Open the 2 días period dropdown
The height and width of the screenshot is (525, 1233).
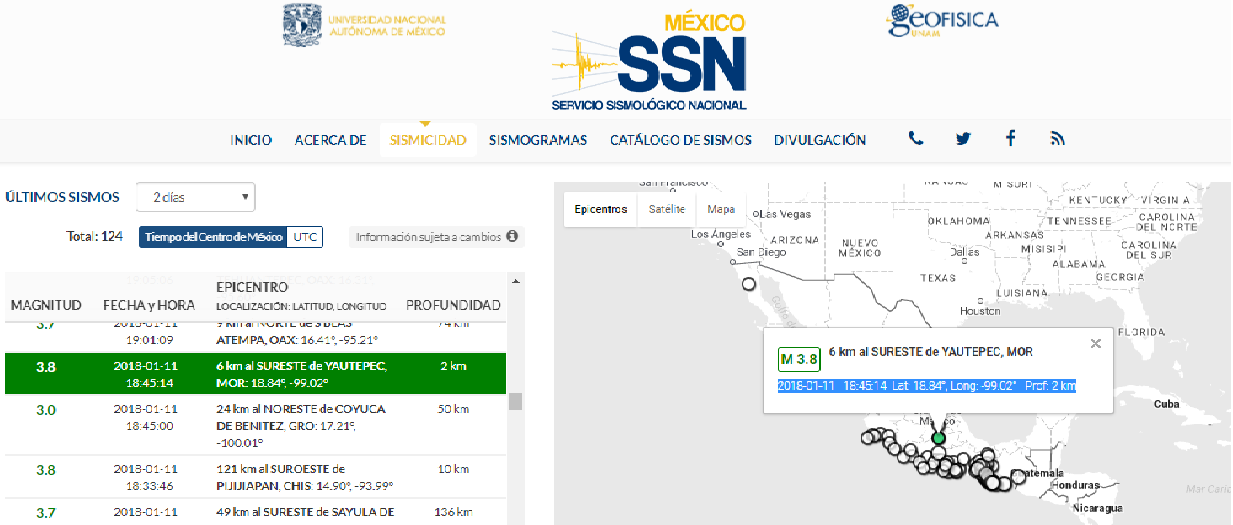coord(195,197)
